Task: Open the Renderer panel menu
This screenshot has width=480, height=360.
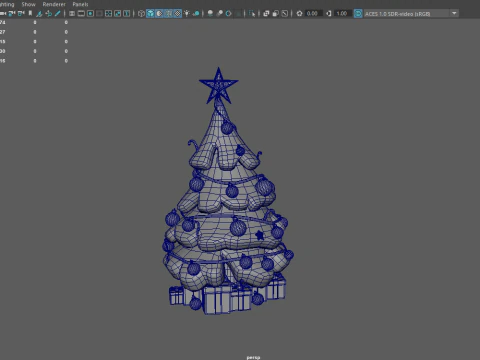Action: click(54, 4)
